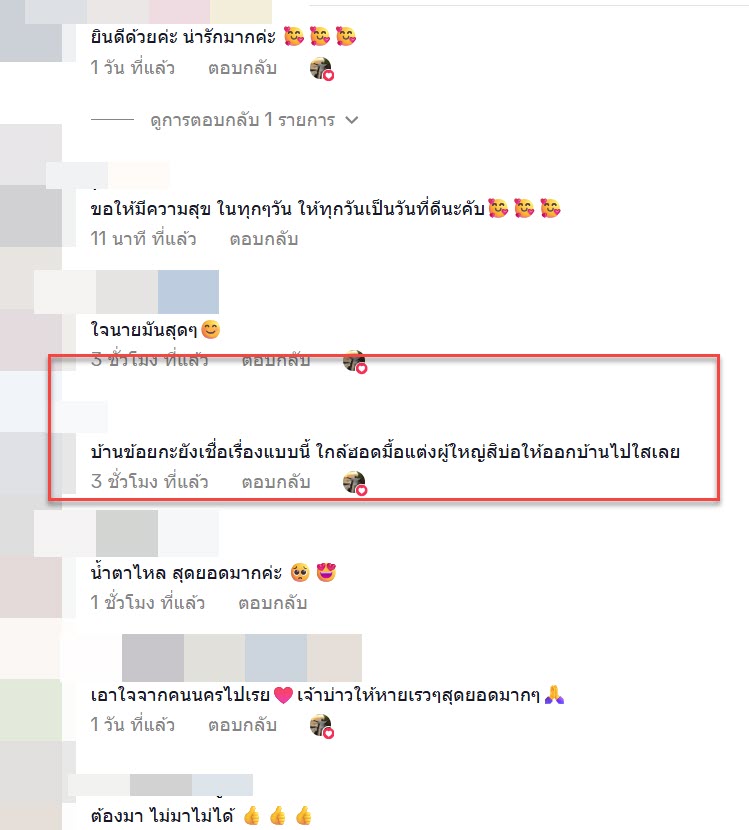This screenshot has width=749, height=830.
Task: Click chevron next to ดูการตอบกลับ 1 รายการ
Action: [351, 121]
